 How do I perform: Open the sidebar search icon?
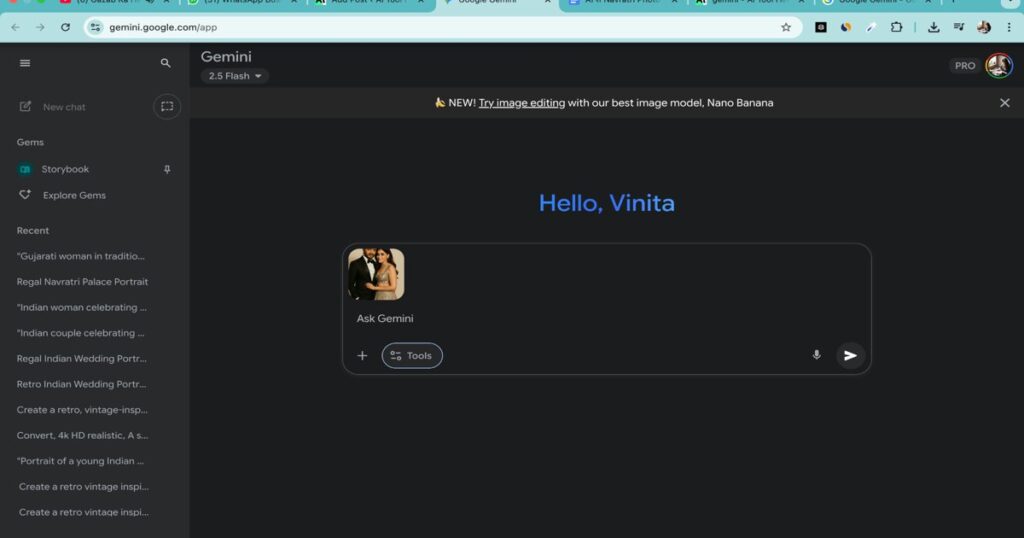point(165,63)
